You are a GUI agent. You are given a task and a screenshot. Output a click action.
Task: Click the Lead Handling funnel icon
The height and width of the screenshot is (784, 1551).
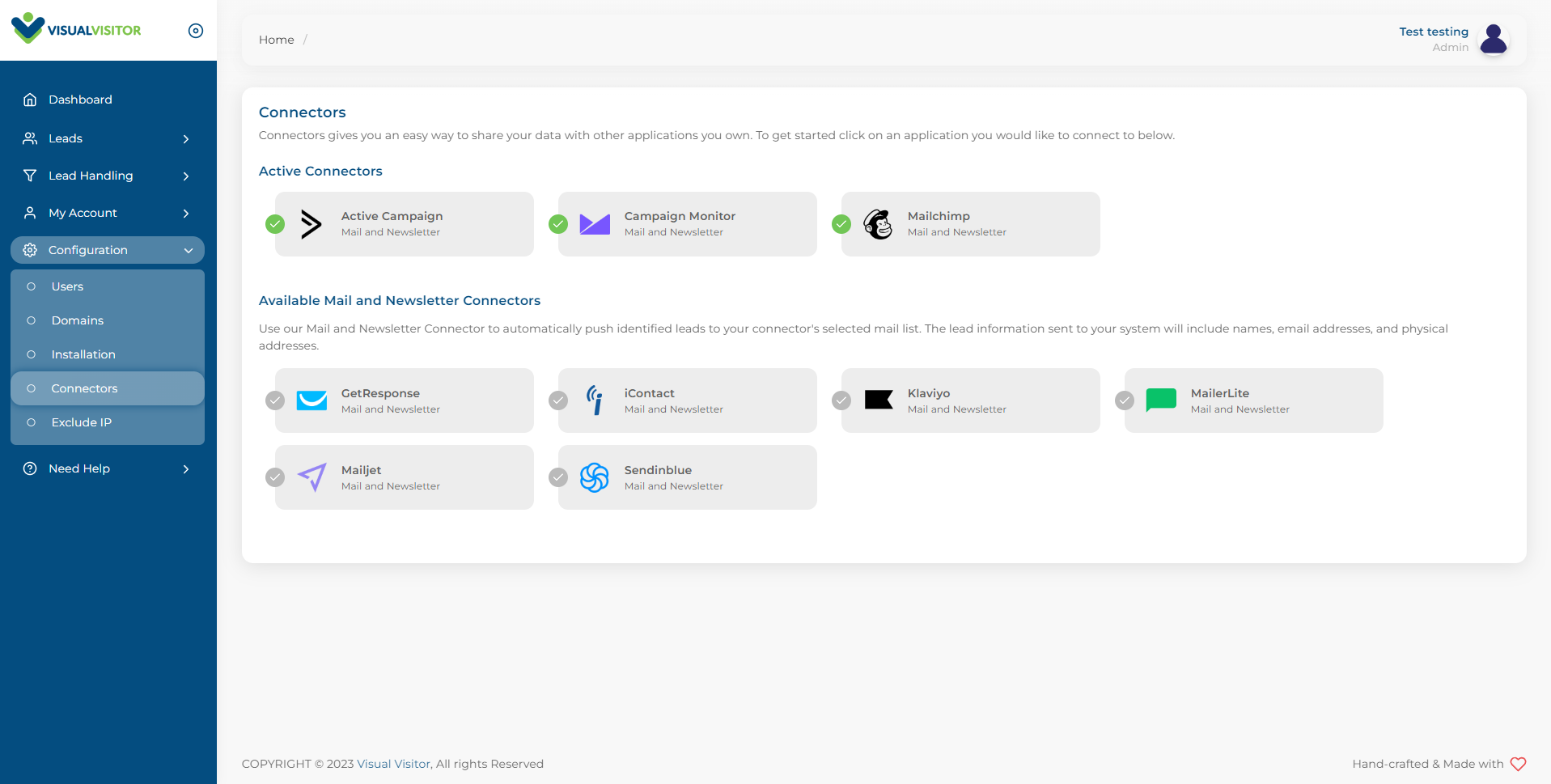pyautogui.click(x=30, y=176)
